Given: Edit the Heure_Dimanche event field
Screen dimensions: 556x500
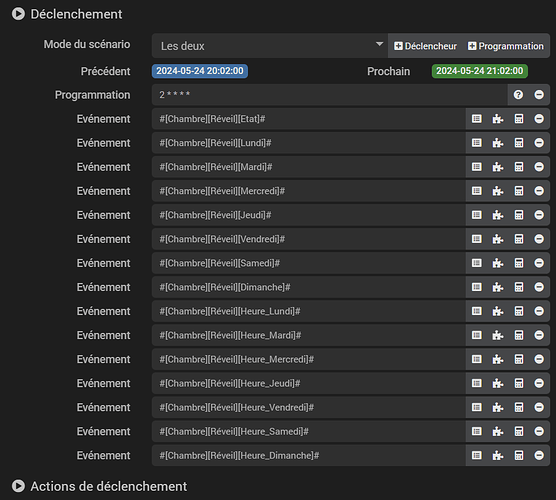Looking at the screenshot, I should click(x=308, y=455).
